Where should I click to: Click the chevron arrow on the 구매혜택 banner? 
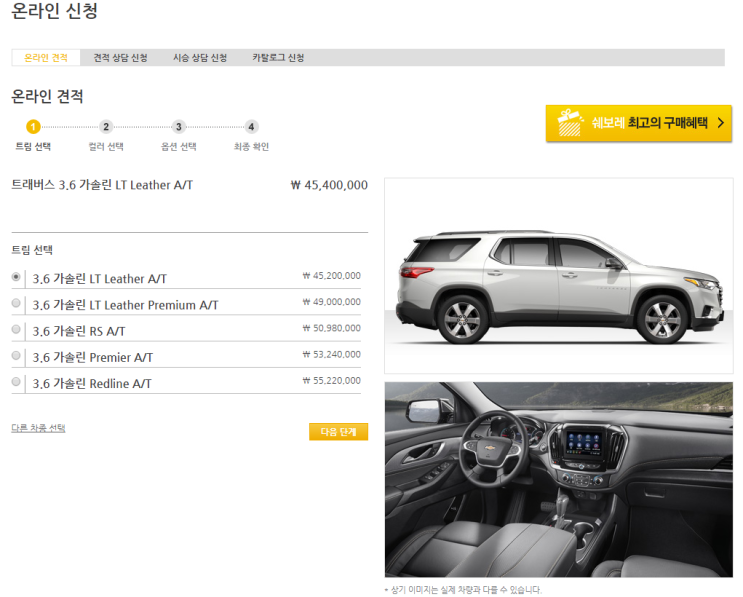click(x=721, y=123)
